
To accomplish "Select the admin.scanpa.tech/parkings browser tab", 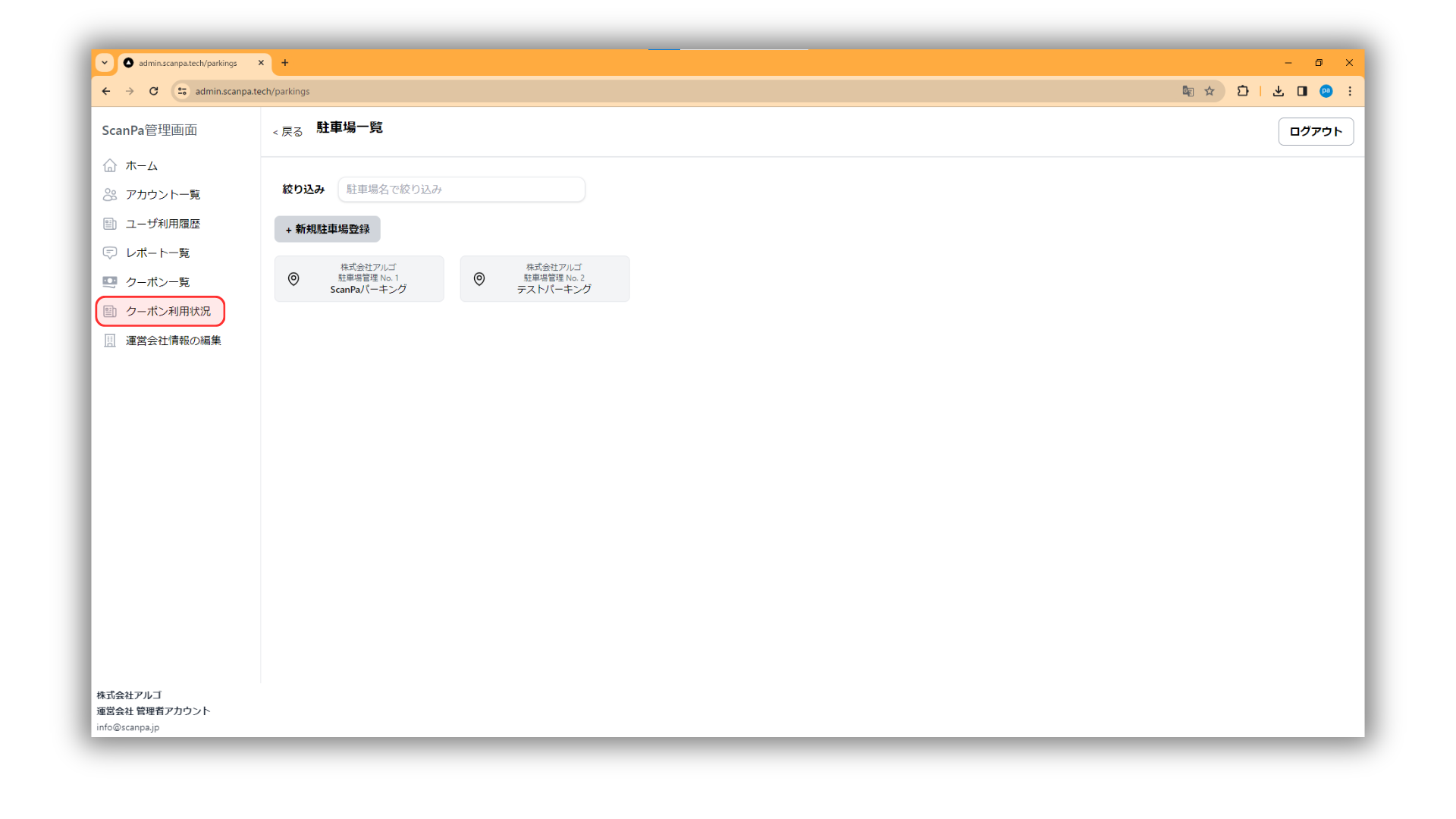I will [x=188, y=63].
